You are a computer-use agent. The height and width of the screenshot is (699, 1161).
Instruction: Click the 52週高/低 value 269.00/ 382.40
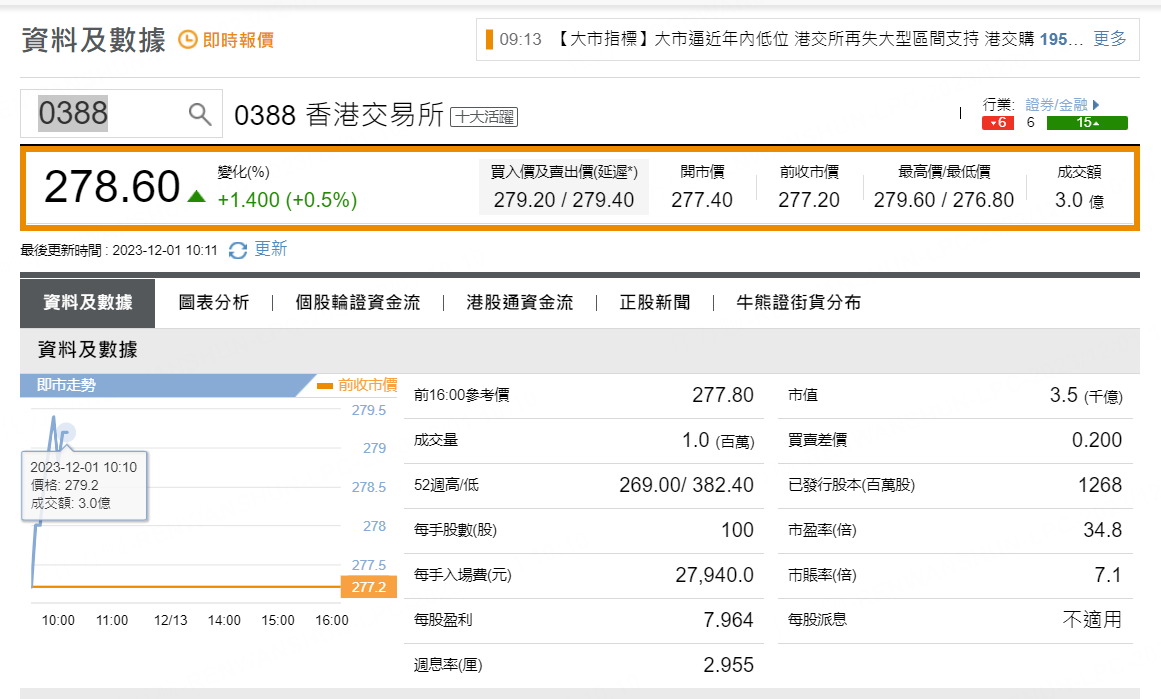point(686,485)
